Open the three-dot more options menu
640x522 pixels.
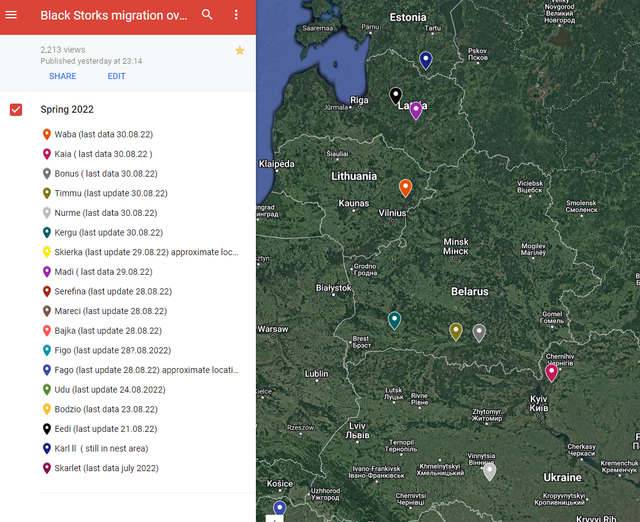coord(236,15)
